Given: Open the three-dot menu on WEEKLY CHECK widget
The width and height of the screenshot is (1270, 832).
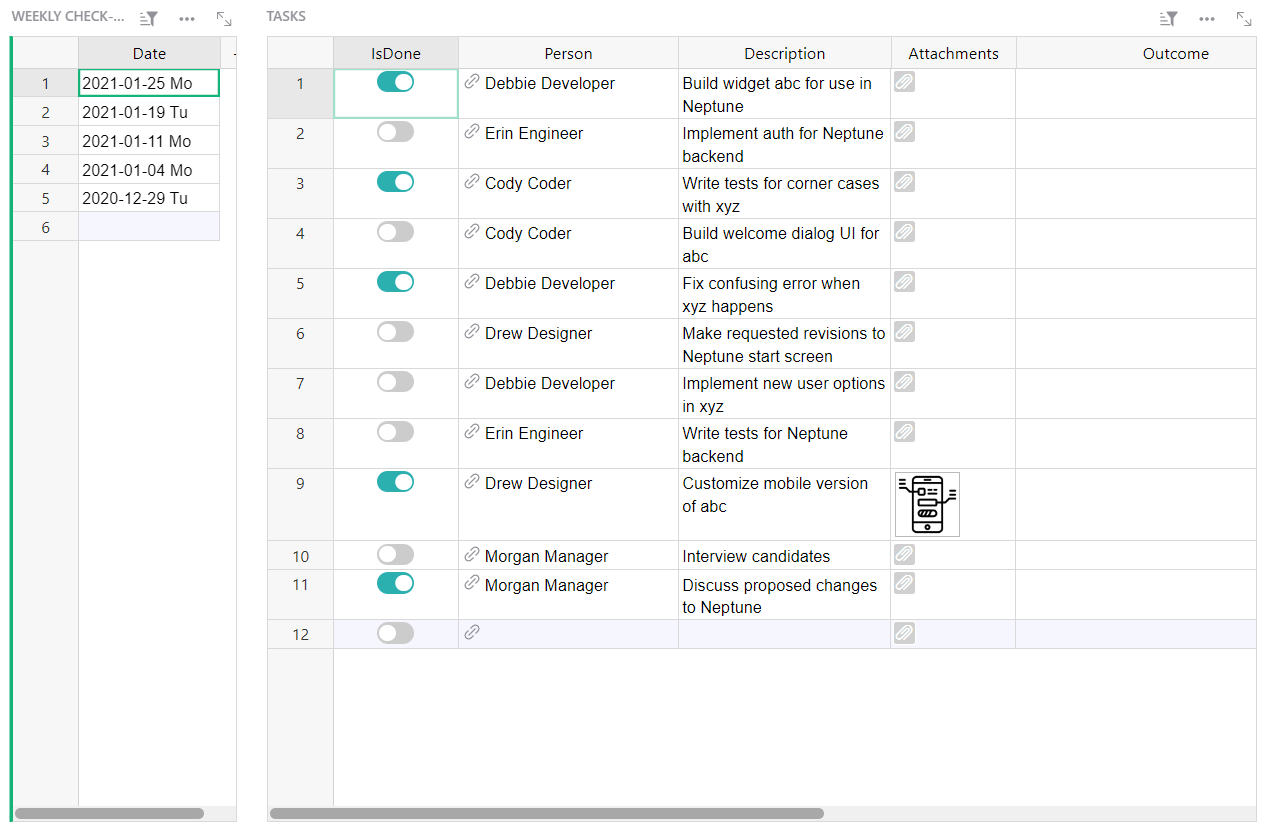Looking at the screenshot, I should (x=187, y=18).
